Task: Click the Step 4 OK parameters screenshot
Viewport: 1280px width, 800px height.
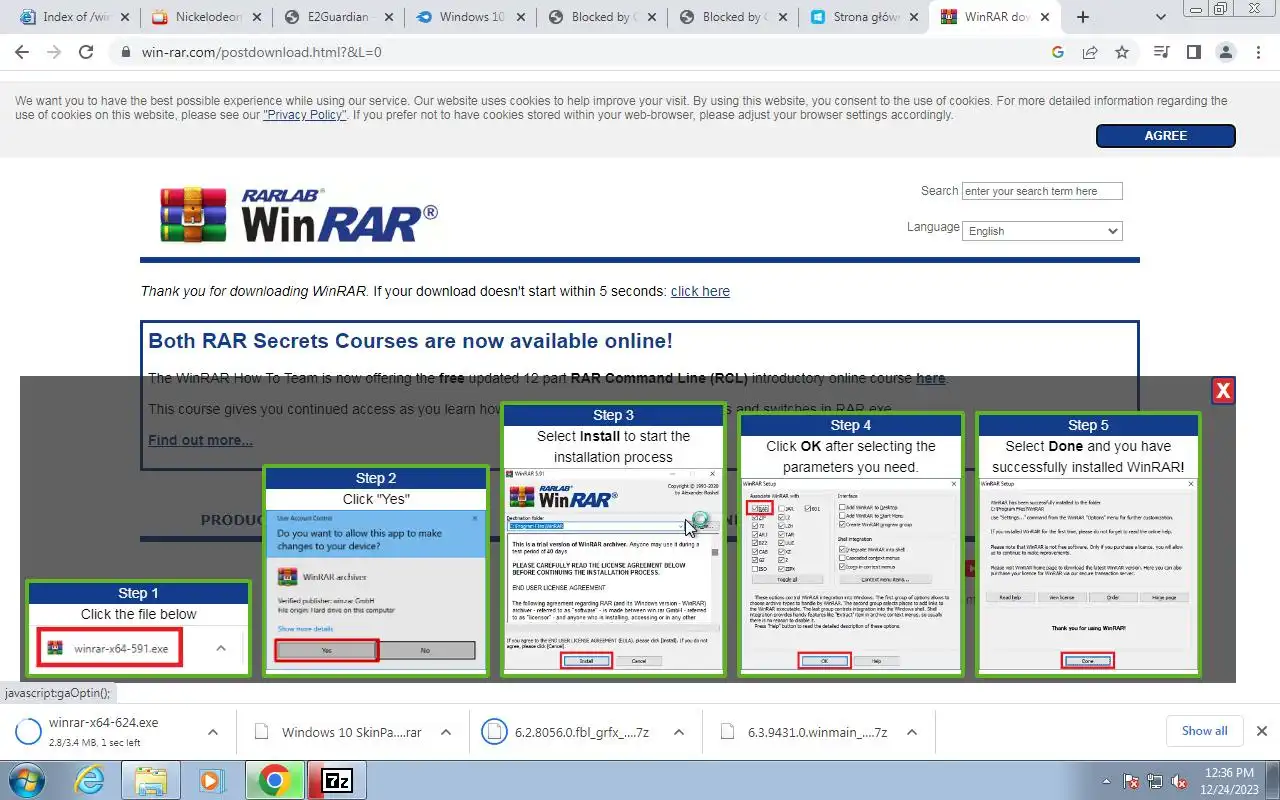Action: [850, 545]
